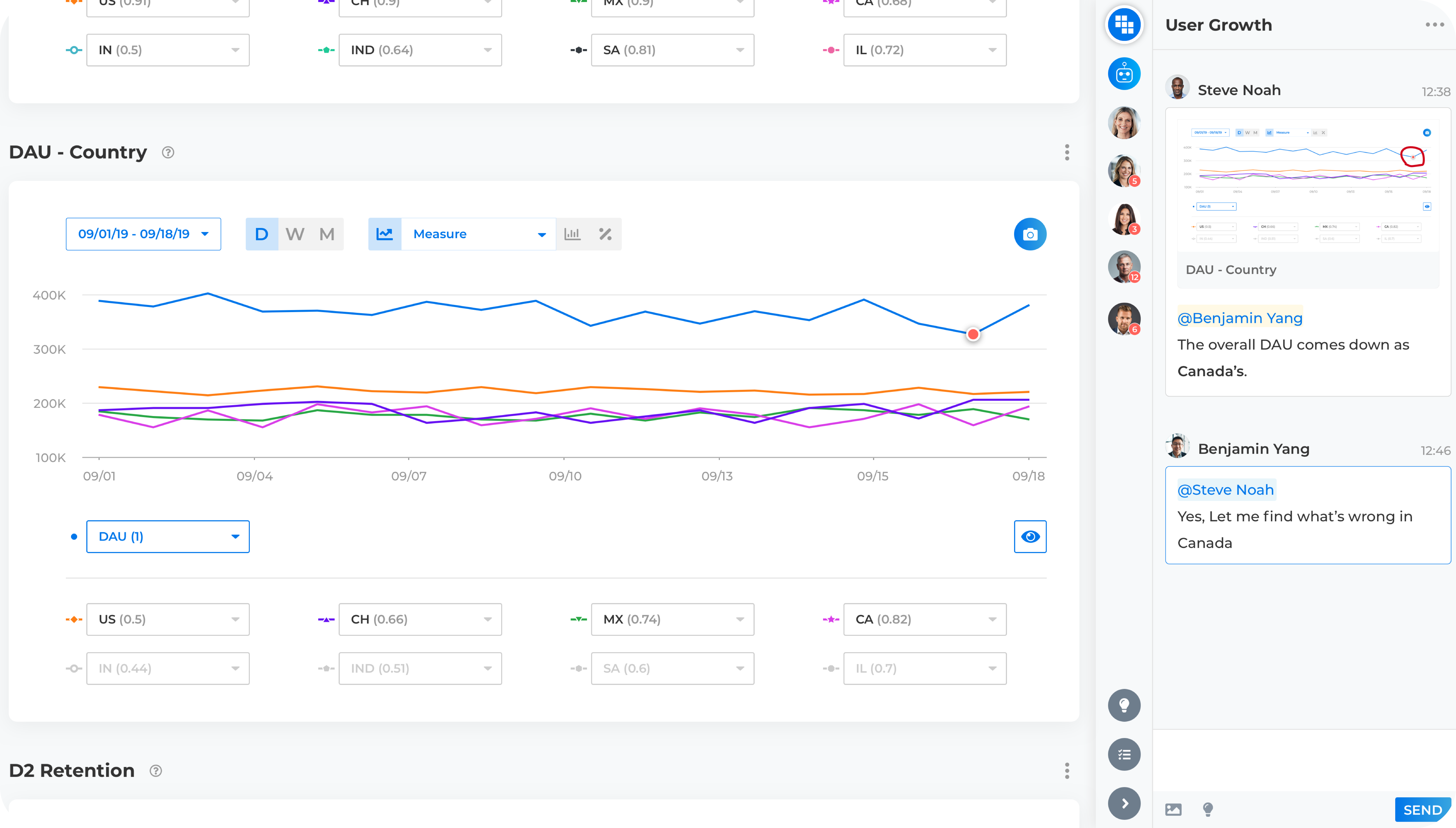This screenshot has height=828, width=1456.
Task: Open D2 Retention help question mark
Action: point(156,771)
